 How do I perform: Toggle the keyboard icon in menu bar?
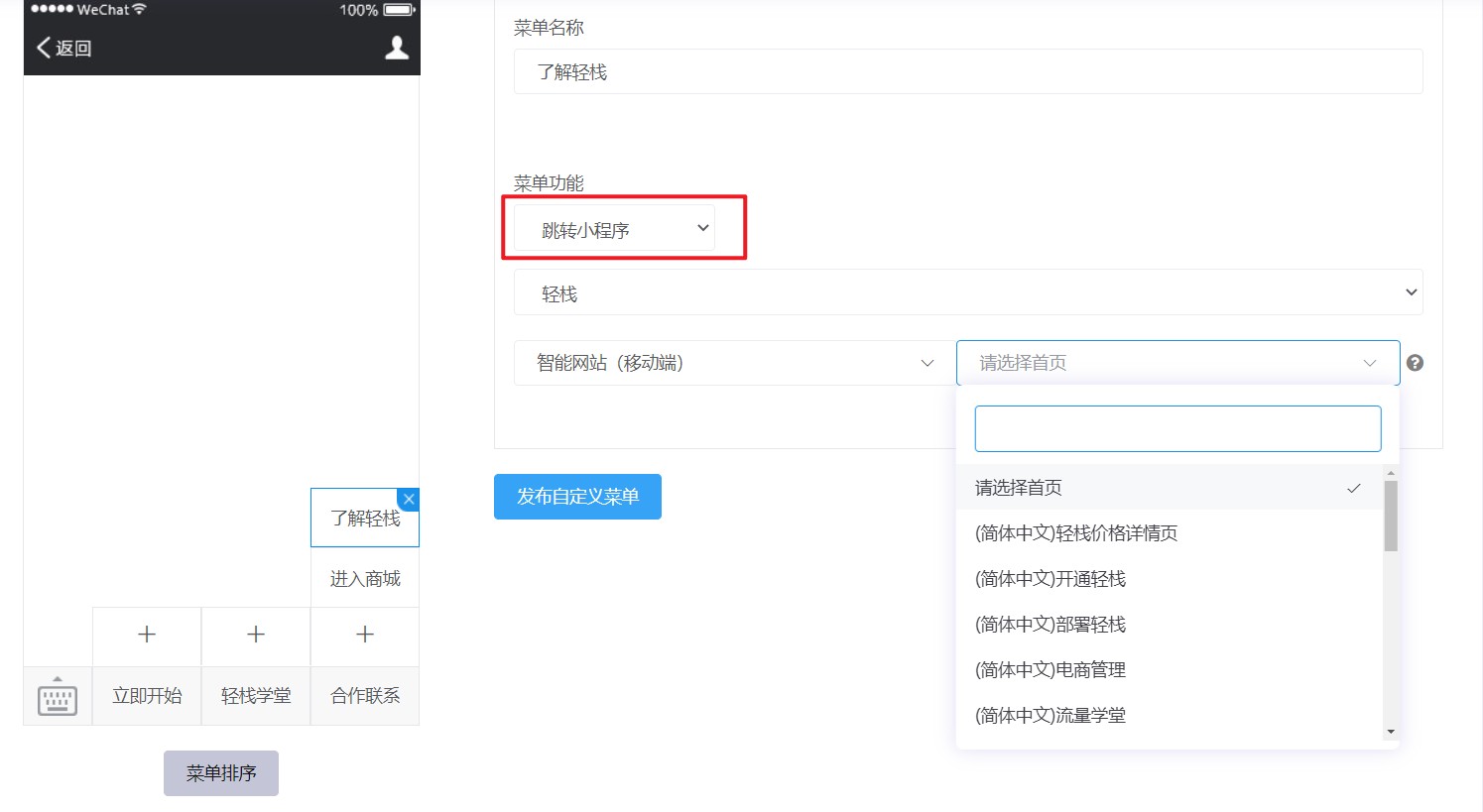tap(58, 696)
